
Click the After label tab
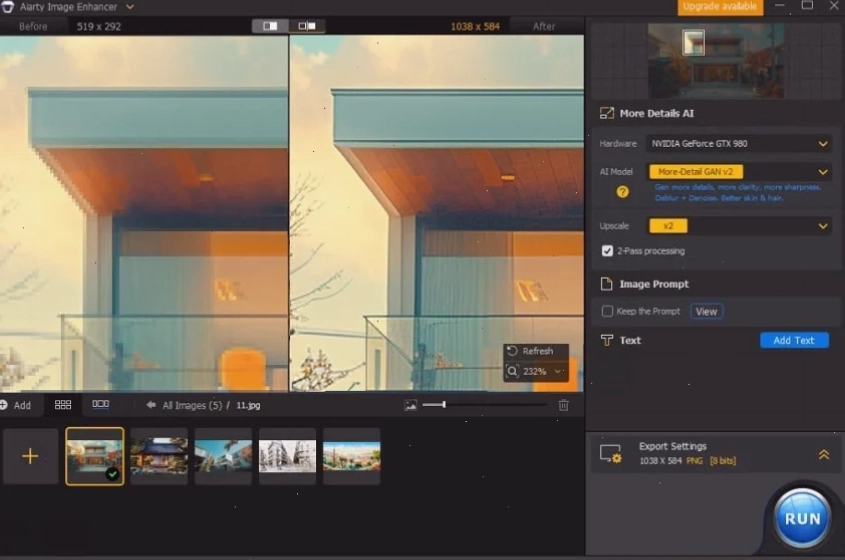544,26
